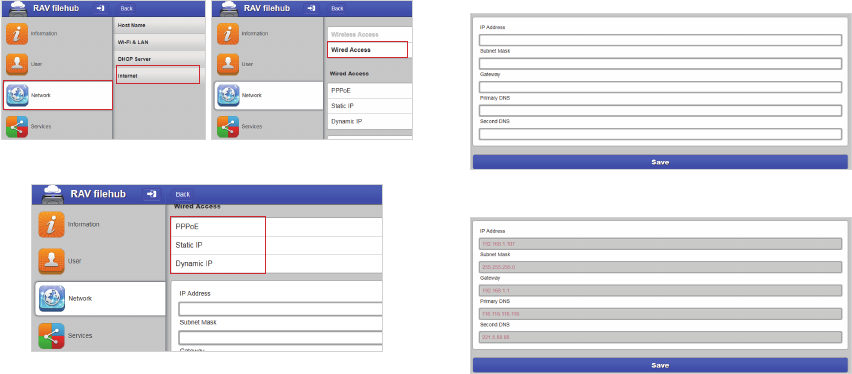Select Static IP in the Wireless Access window
Viewport: 852px width, 374px height.
370,106
